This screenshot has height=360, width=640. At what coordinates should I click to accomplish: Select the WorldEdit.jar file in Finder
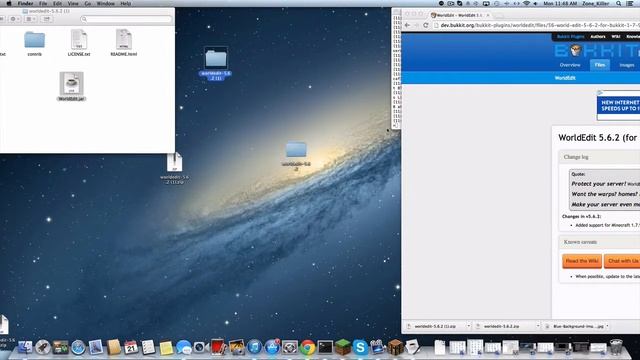pos(71,86)
